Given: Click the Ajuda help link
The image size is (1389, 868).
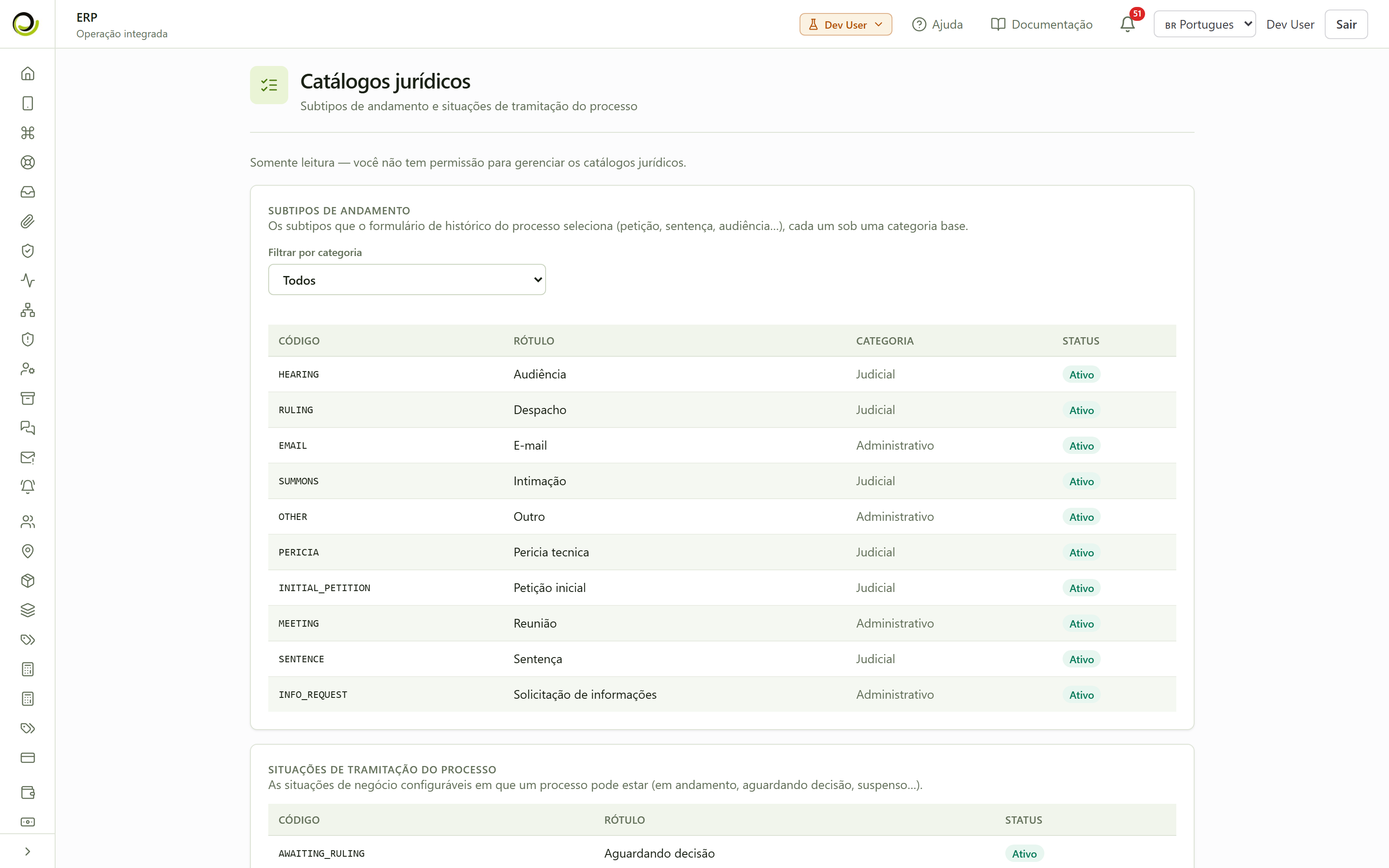Looking at the screenshot, I should tap(937, 24).
